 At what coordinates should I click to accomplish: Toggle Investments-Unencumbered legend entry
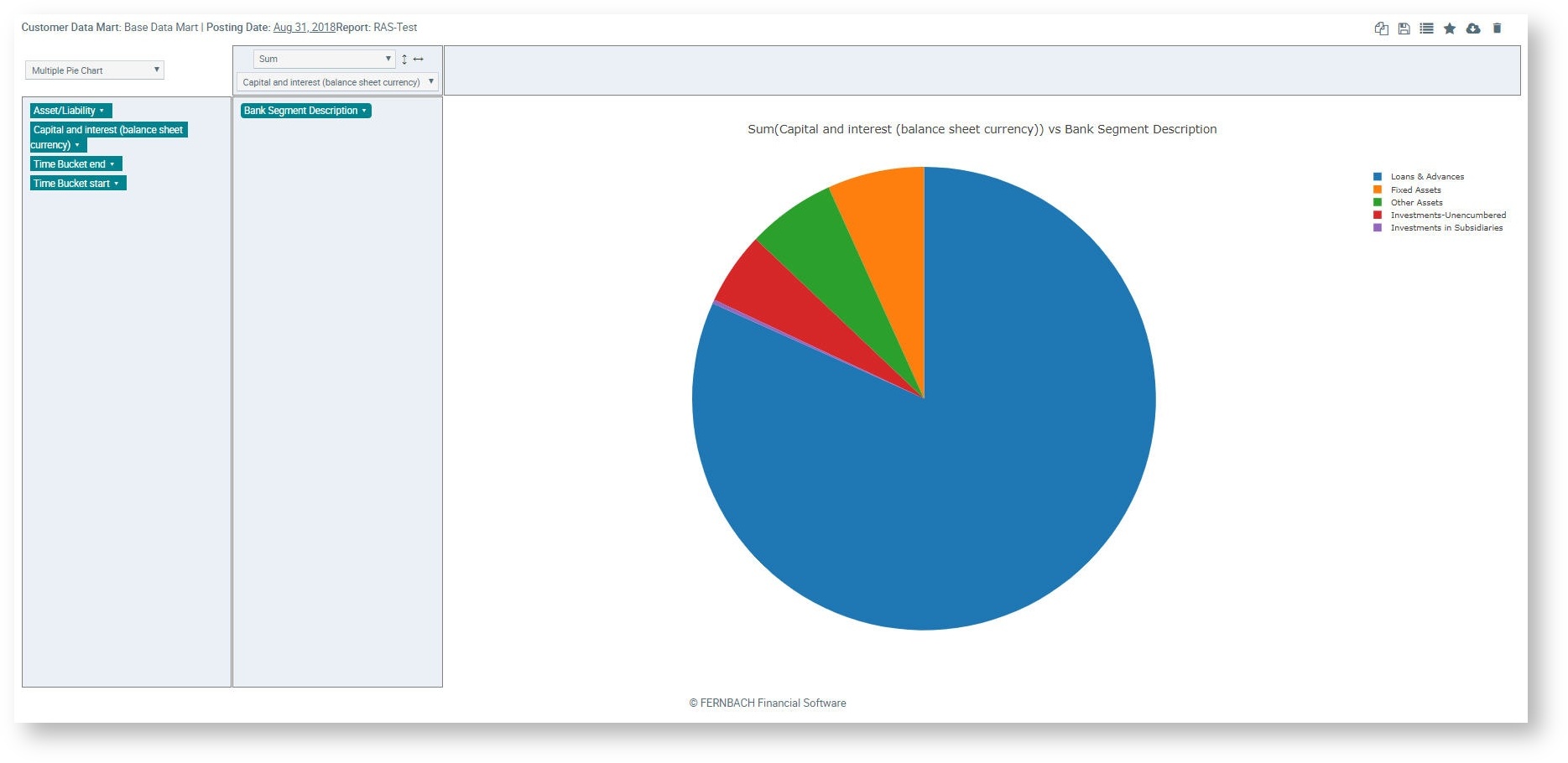coord(1447,215)
